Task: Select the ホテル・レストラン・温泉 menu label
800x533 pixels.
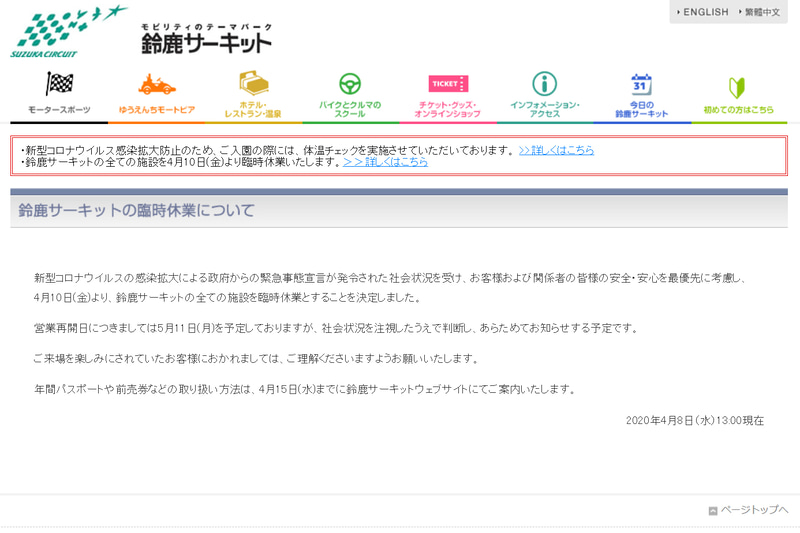Action: coord(253,110)
